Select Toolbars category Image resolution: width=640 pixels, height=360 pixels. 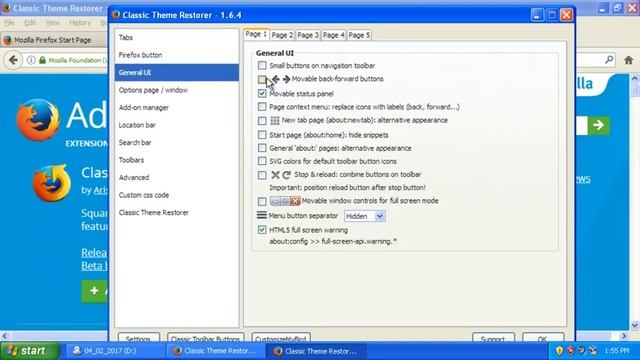pos(177,160)
